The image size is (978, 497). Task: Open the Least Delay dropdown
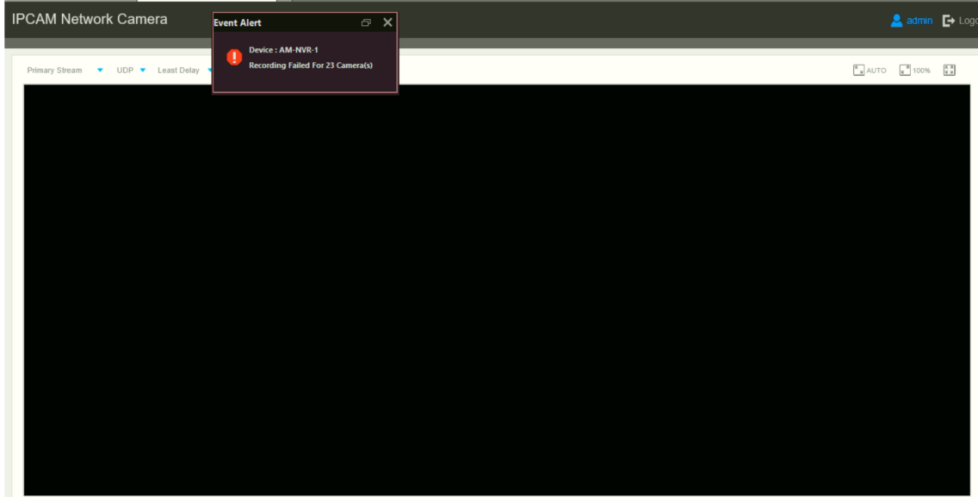(x=185, y=70)
